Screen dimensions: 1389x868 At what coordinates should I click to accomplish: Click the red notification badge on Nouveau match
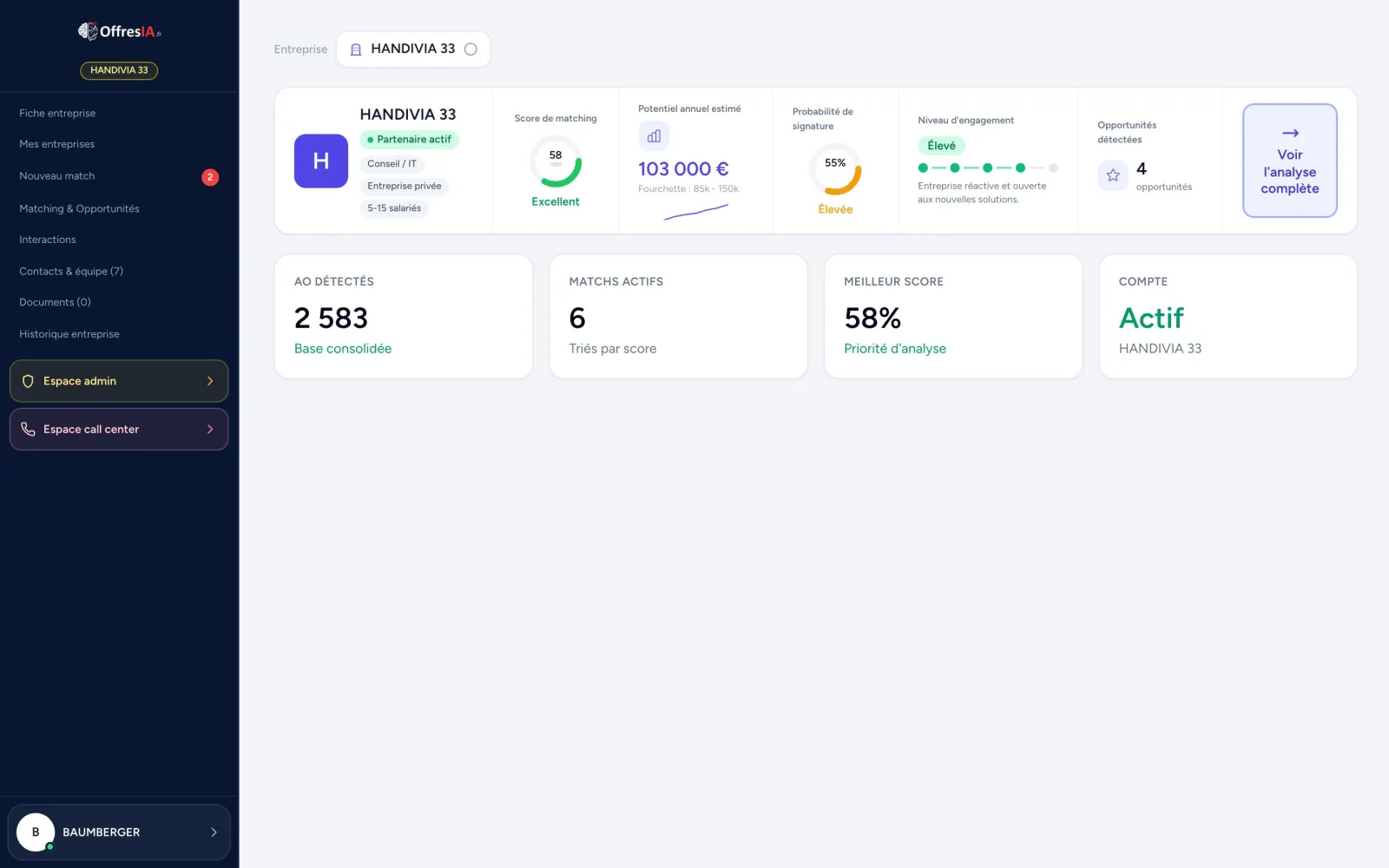click(x=210, y=177)
